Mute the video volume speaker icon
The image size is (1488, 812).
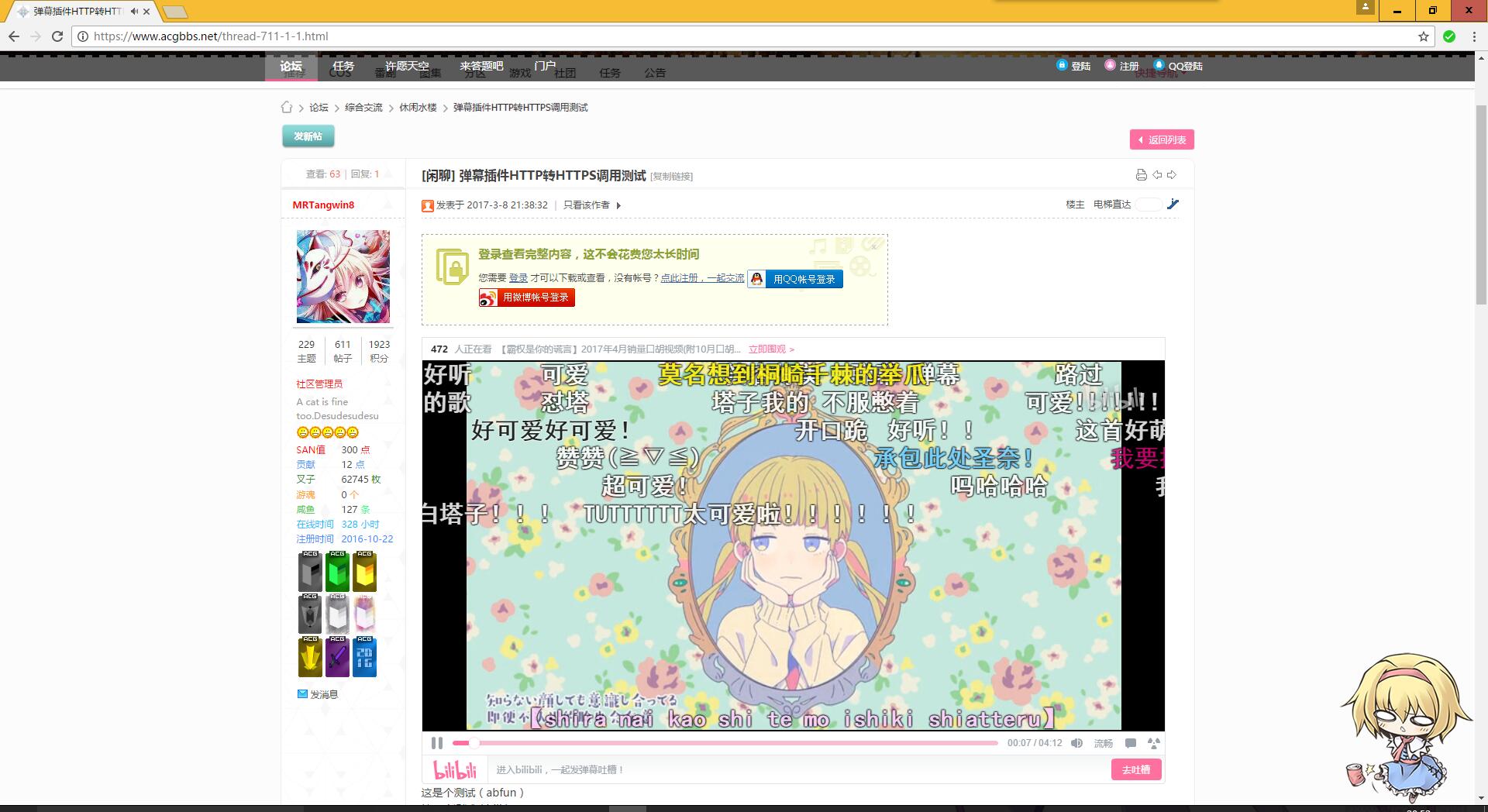(x=1076, y=743)
